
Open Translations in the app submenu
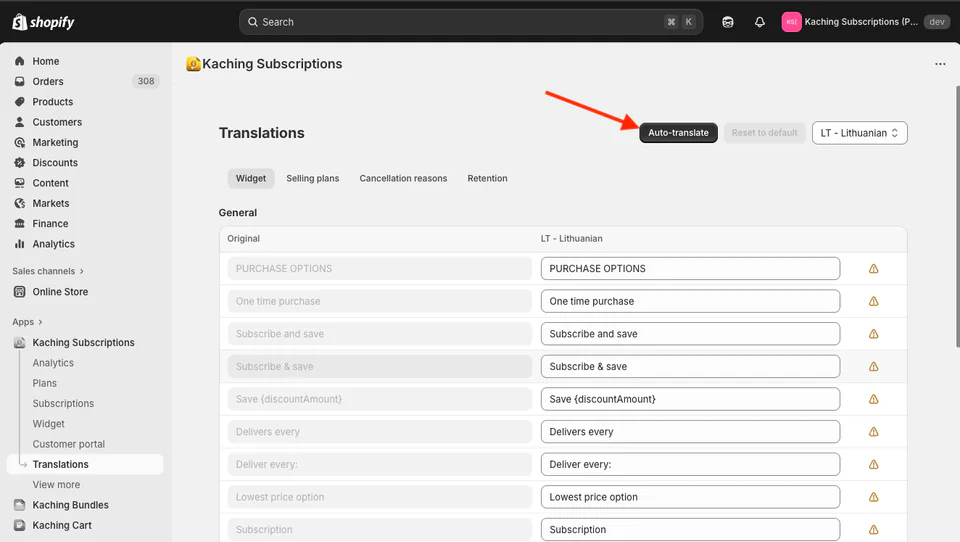pos(85,464)
